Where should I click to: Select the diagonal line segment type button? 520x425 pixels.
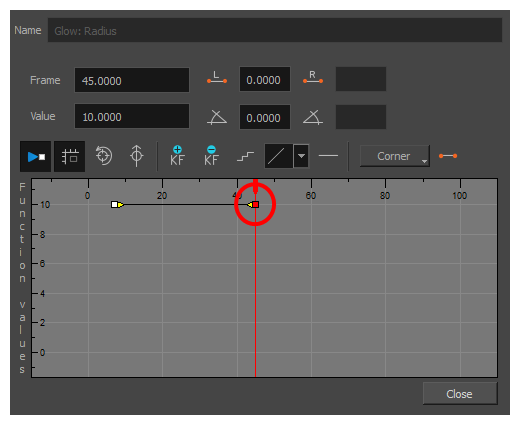[279, 156]
